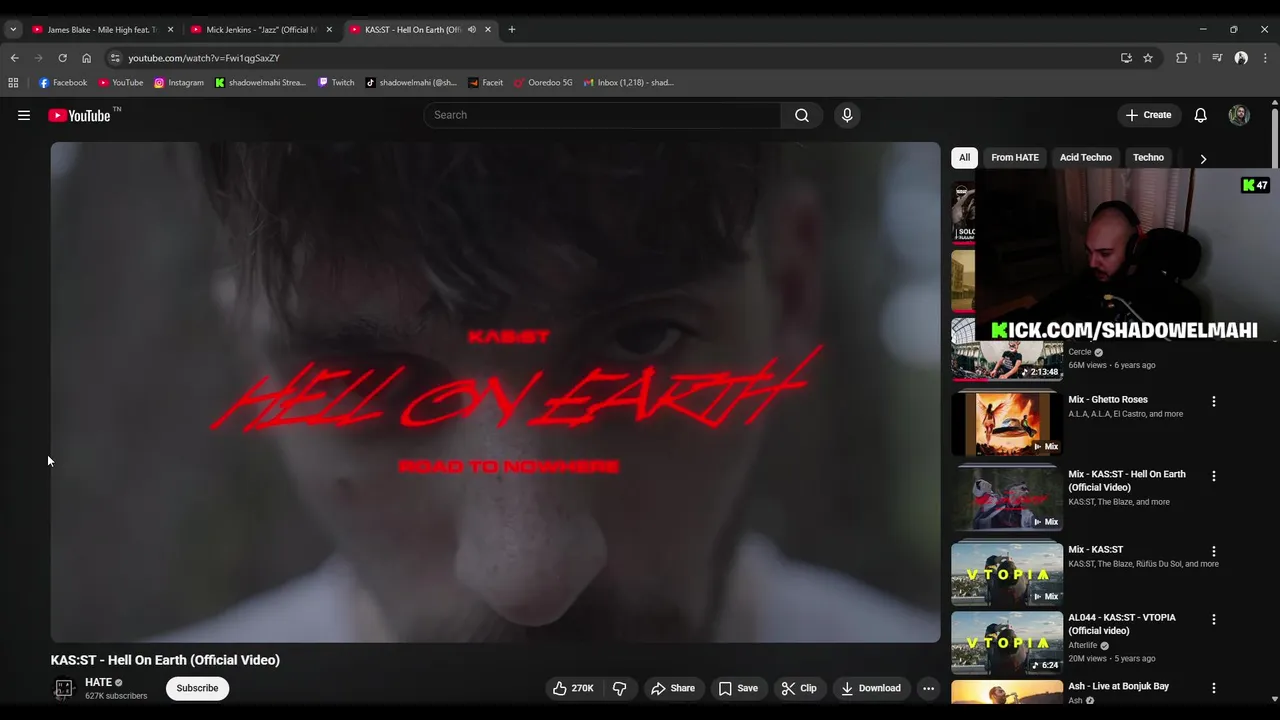Reload the page
The image size is (1280, 720).
[62, 58]
